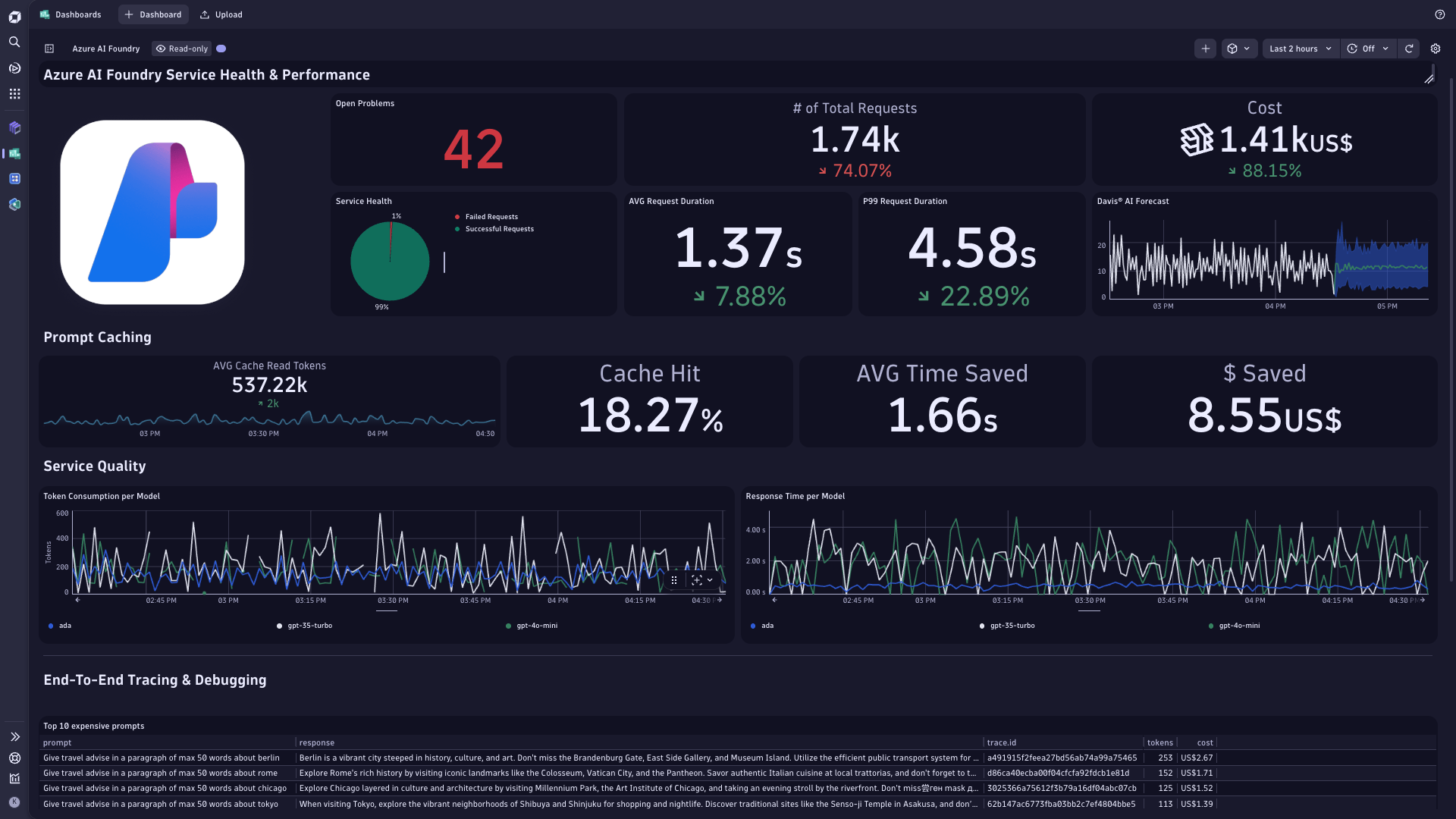
Task: Open the segments cube dropdown
Action: click(1239, 49)
